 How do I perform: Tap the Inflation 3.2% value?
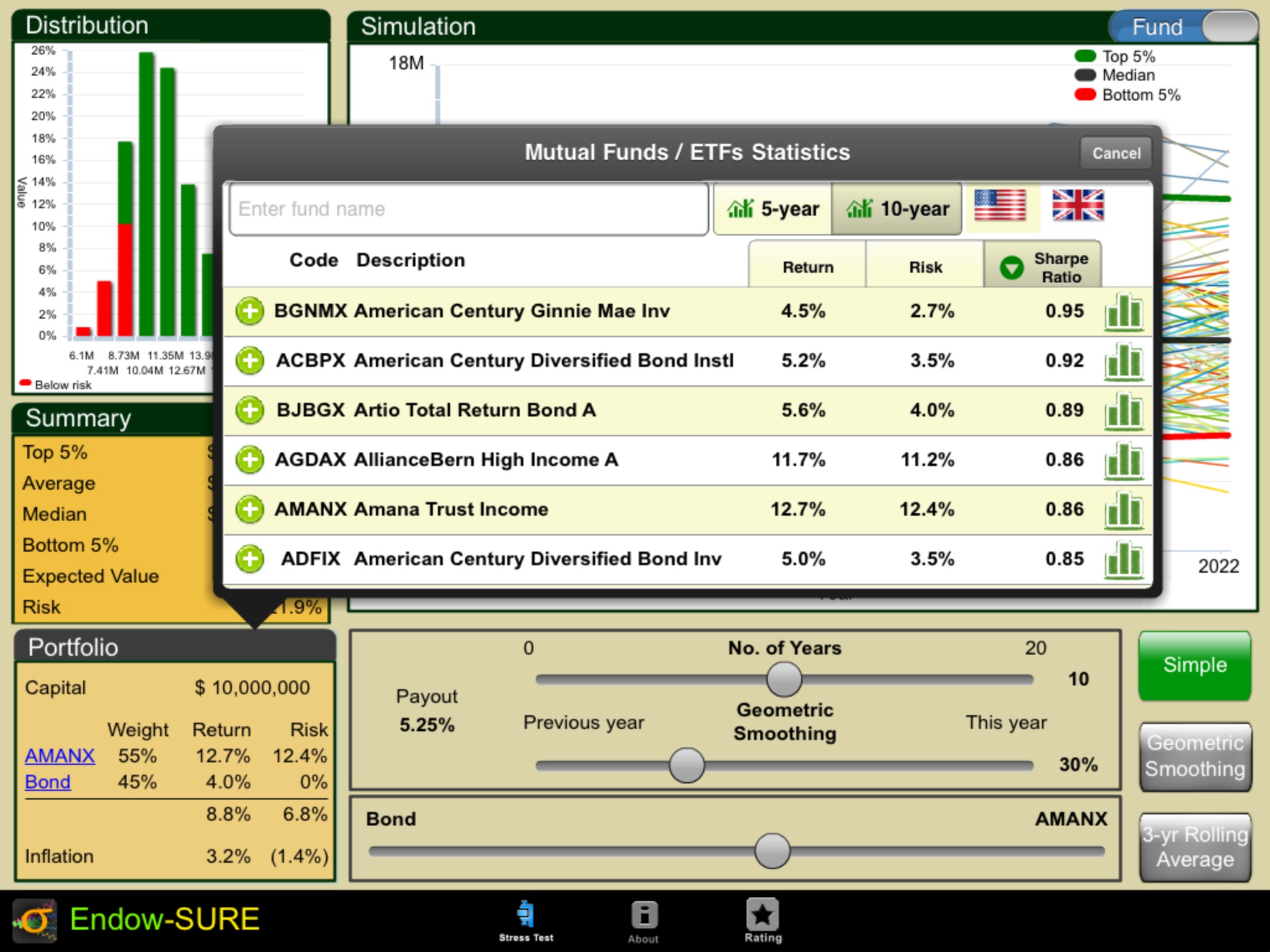click(228, 857)
